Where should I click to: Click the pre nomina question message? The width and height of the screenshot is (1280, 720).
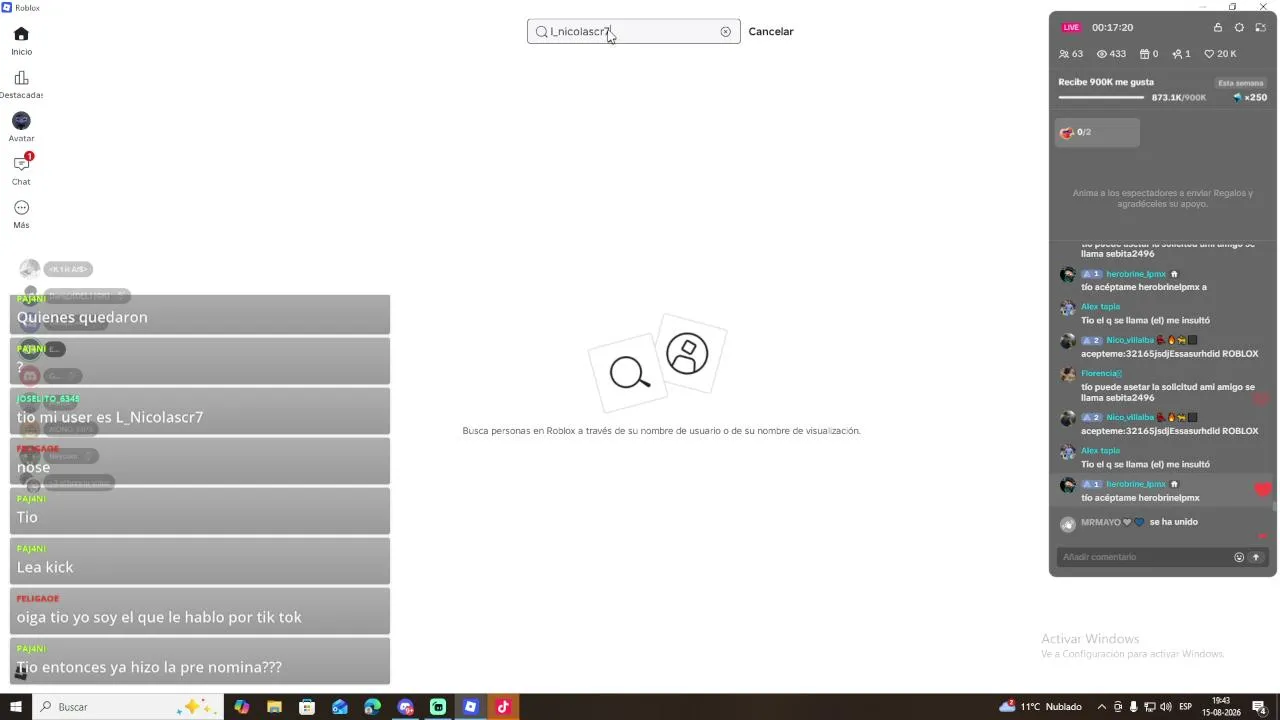click(200, 661)
